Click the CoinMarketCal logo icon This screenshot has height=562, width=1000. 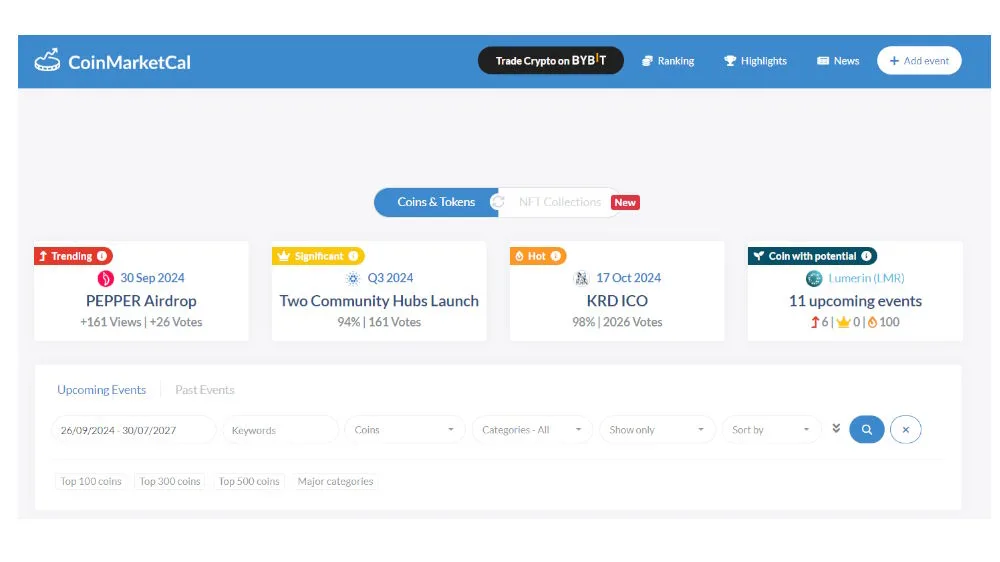[47, 61]
